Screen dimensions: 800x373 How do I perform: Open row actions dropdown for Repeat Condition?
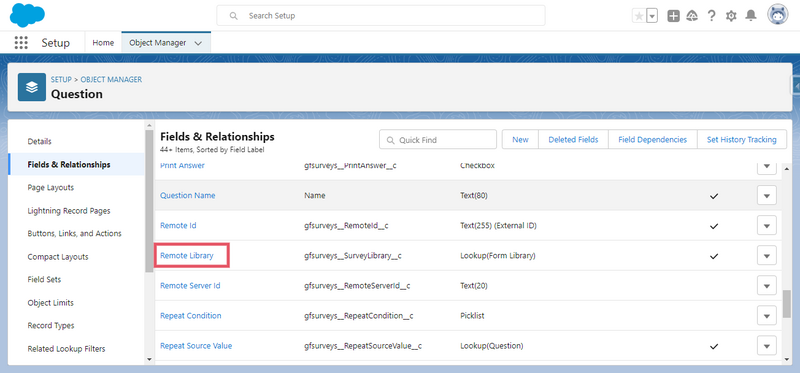(766, 316)
